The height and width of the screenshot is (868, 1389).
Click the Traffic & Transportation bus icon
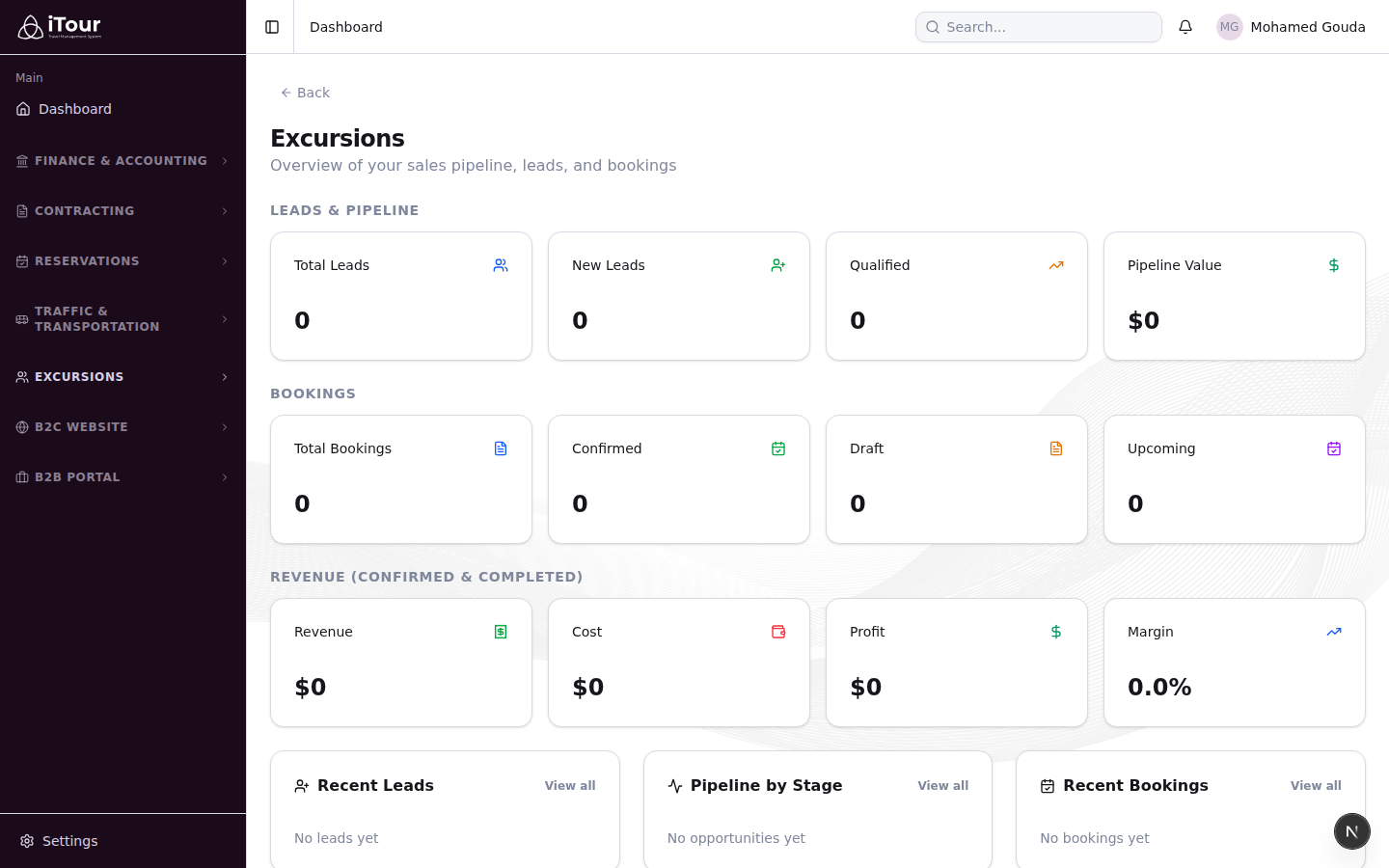click(22, 319)
